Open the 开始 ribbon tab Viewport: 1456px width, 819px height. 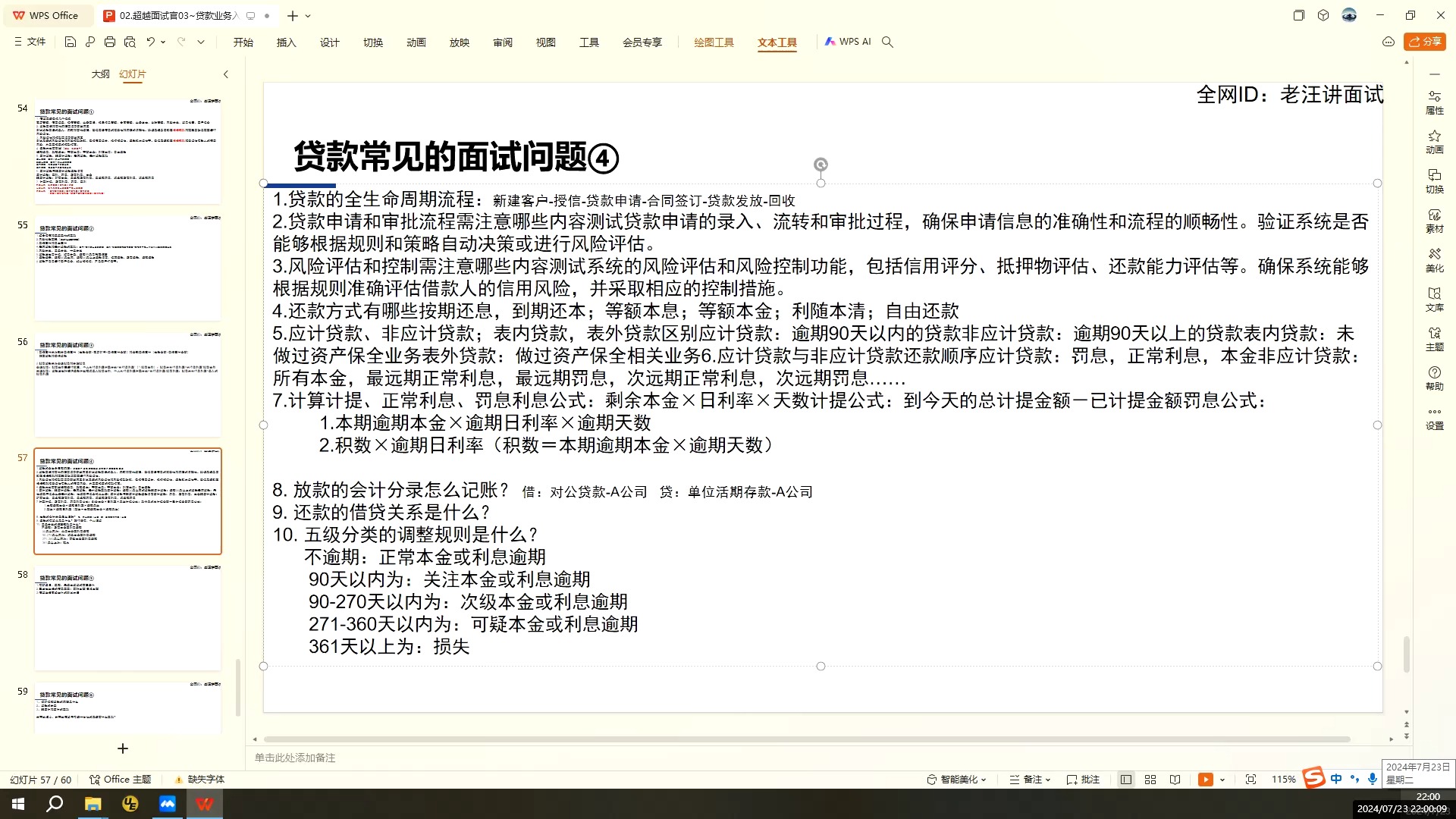[243, 42]
